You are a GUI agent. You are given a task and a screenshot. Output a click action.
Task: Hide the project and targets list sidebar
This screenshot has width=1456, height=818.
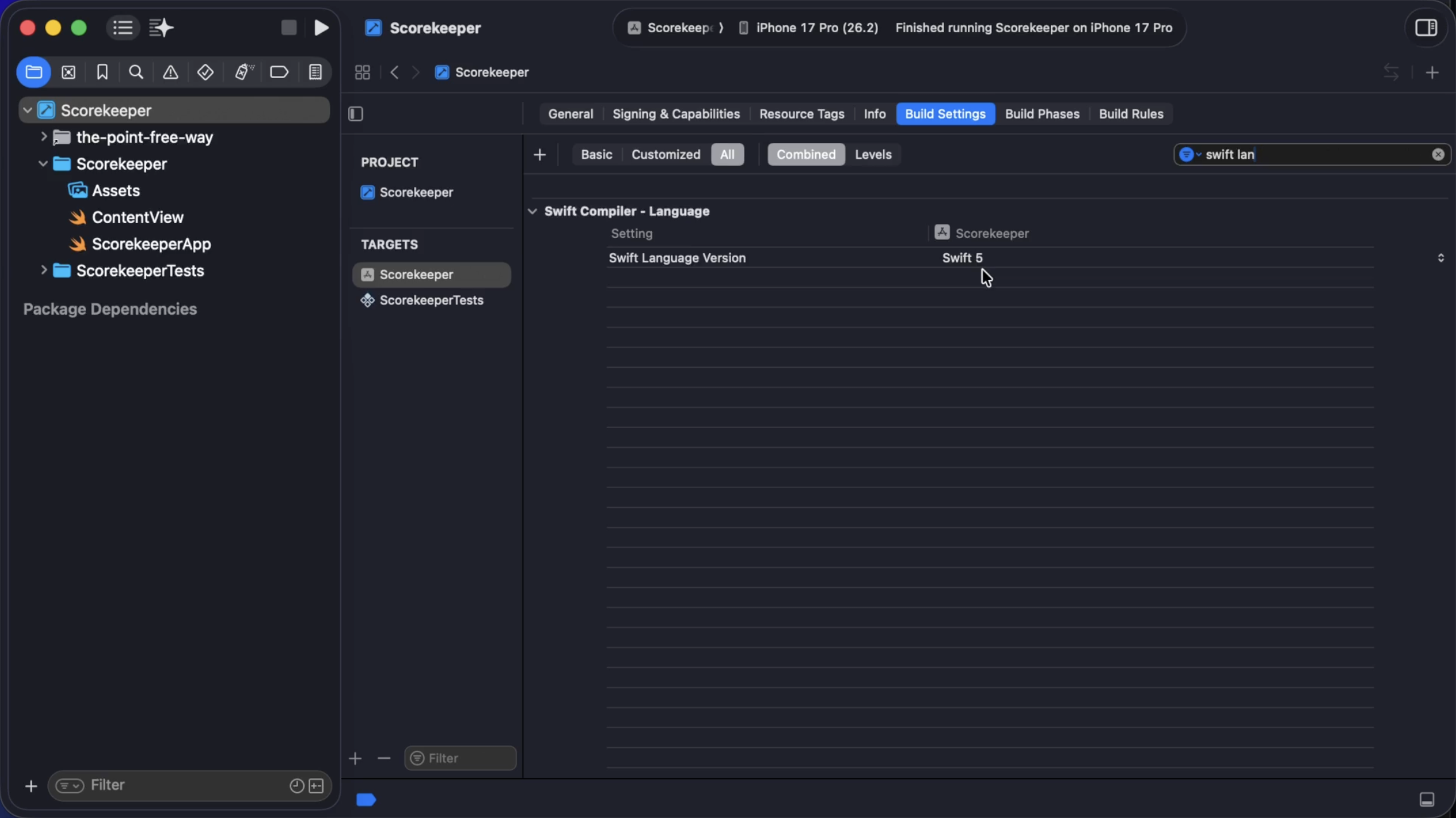pos(356,114)
